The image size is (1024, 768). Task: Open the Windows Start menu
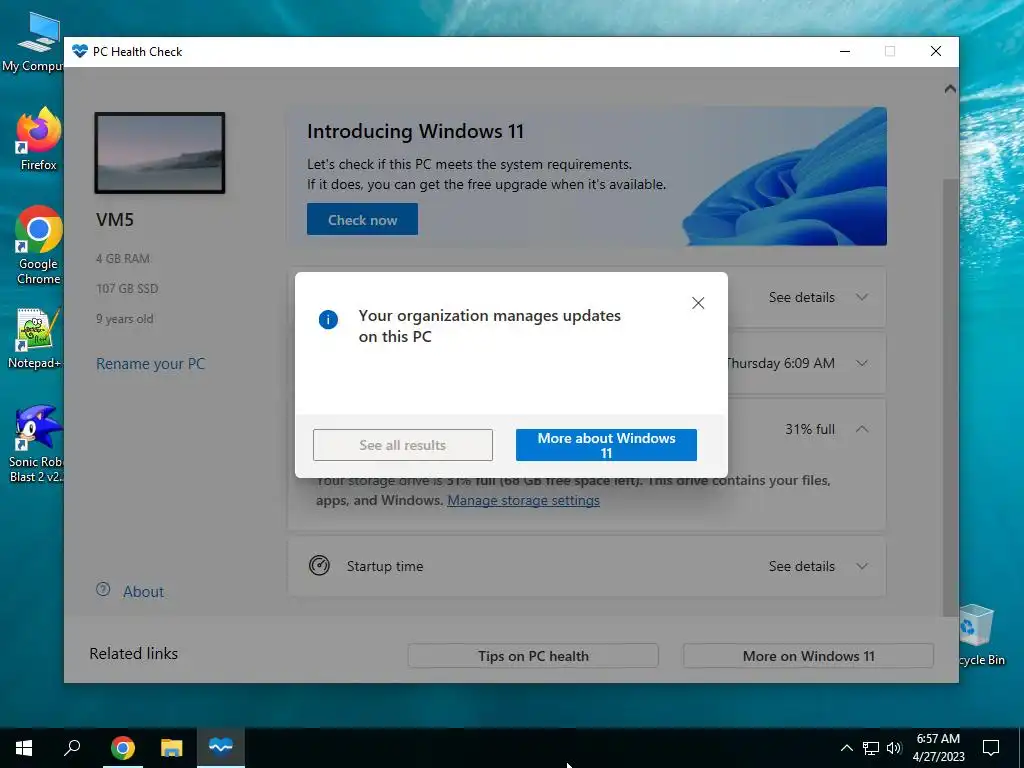tap(24, 748)
